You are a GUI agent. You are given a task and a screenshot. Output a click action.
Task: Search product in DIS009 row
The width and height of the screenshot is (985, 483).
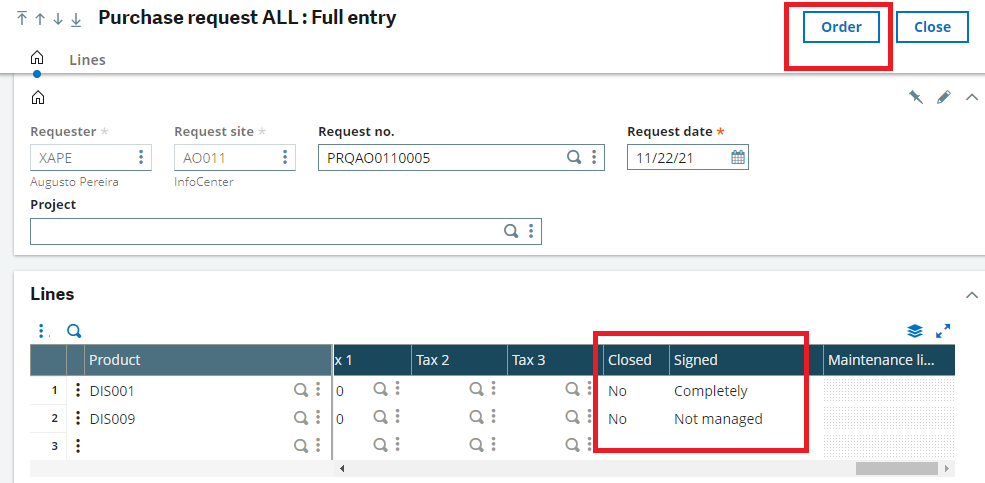[x=302, y=418]
